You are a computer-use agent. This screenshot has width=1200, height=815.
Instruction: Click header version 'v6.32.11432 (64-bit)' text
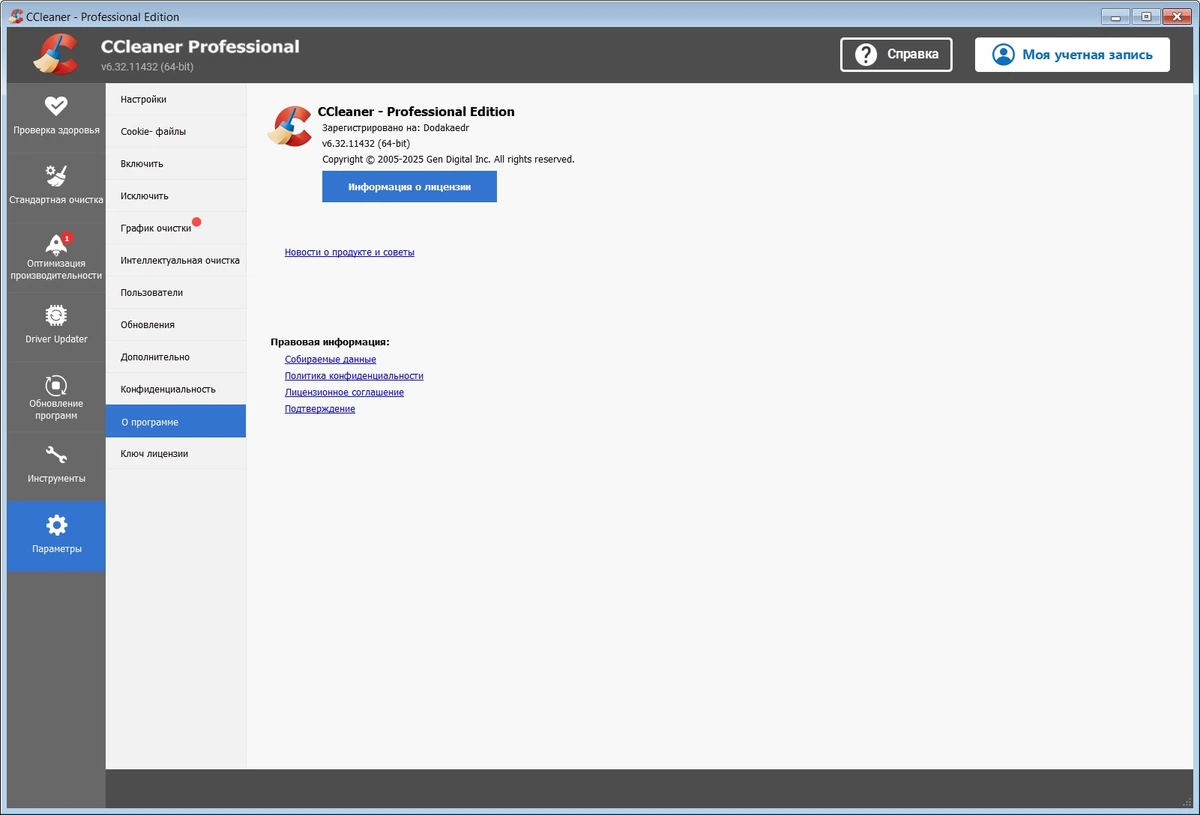click(x=147, y=67)
